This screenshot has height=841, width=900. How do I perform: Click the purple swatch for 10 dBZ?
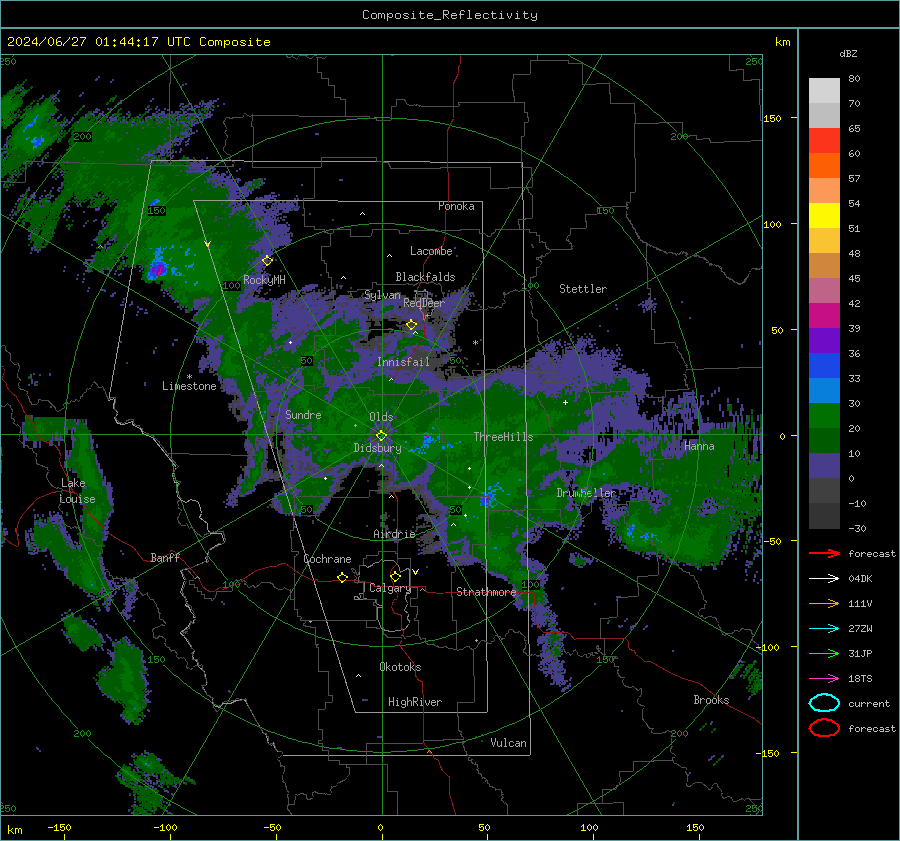[824, 465]
